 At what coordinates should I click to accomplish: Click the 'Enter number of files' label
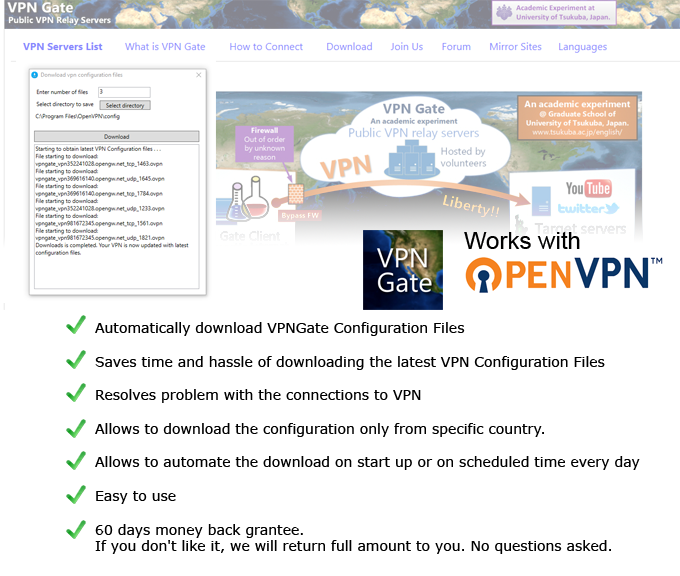coord(62,92)
